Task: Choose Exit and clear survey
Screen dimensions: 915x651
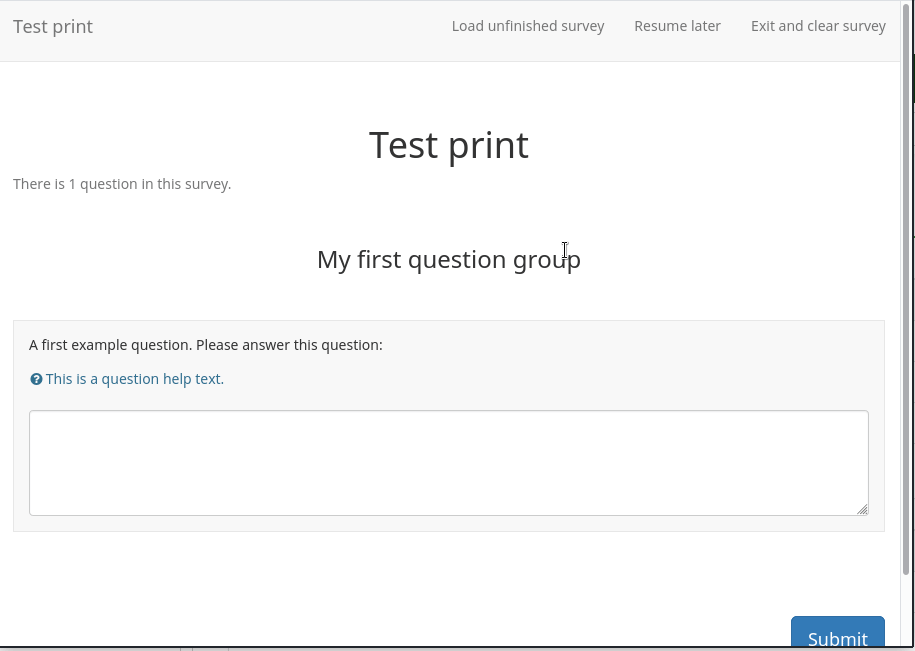Action: click(818, 27)
